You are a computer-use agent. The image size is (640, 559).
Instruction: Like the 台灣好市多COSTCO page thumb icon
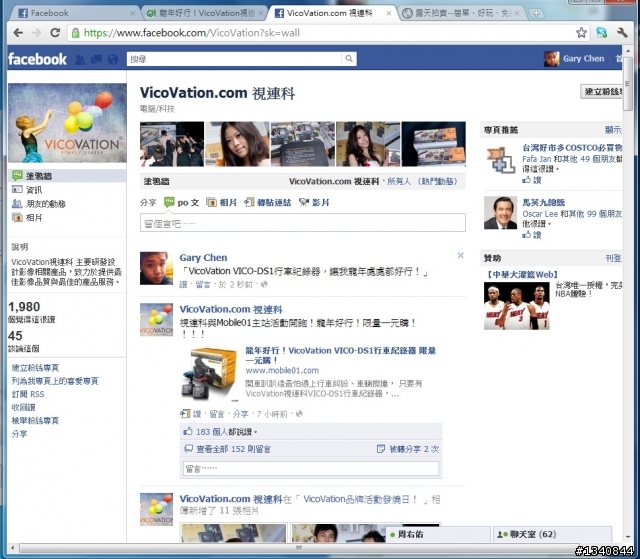click(x=527, y=180)
